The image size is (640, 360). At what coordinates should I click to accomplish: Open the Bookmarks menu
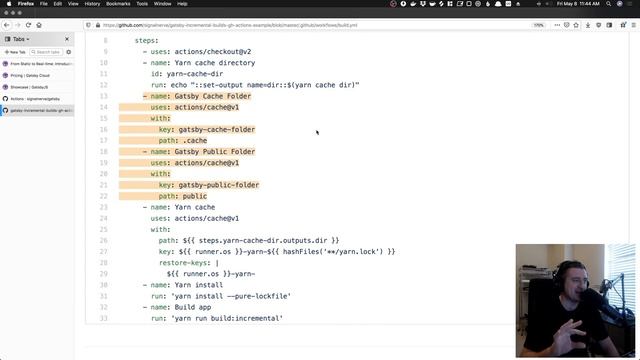[x=118, y=4]
